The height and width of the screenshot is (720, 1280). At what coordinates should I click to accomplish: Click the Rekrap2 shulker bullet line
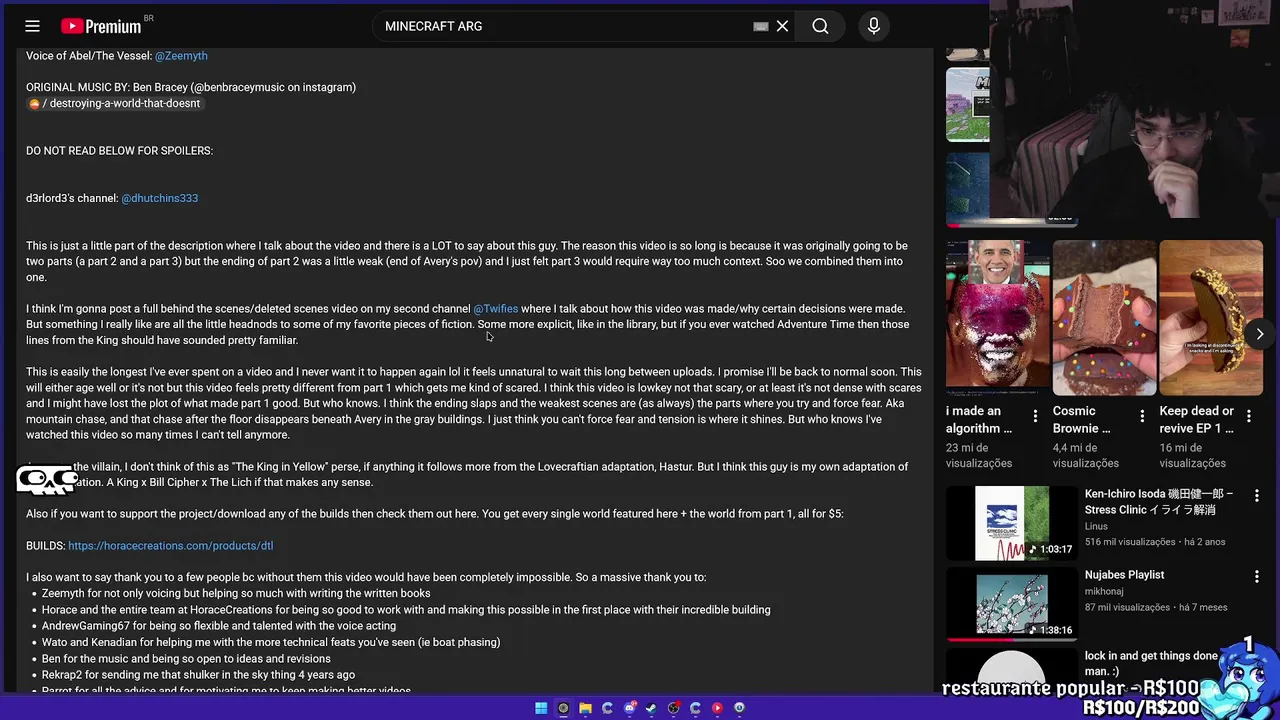click(198, 675)
